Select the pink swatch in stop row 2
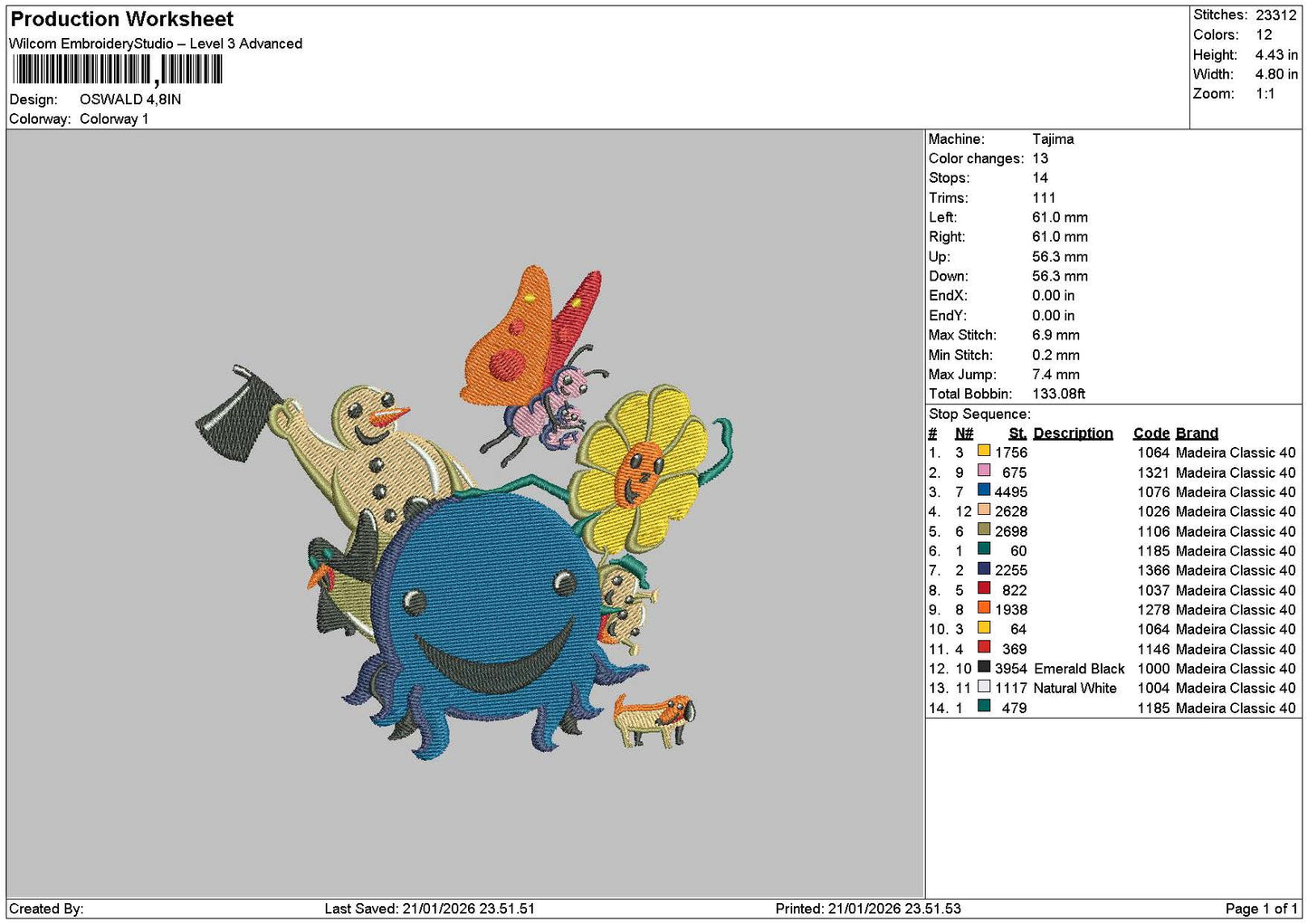This screenshot has height=924, width=1308. pyautogui.click(x=984, y=472)
